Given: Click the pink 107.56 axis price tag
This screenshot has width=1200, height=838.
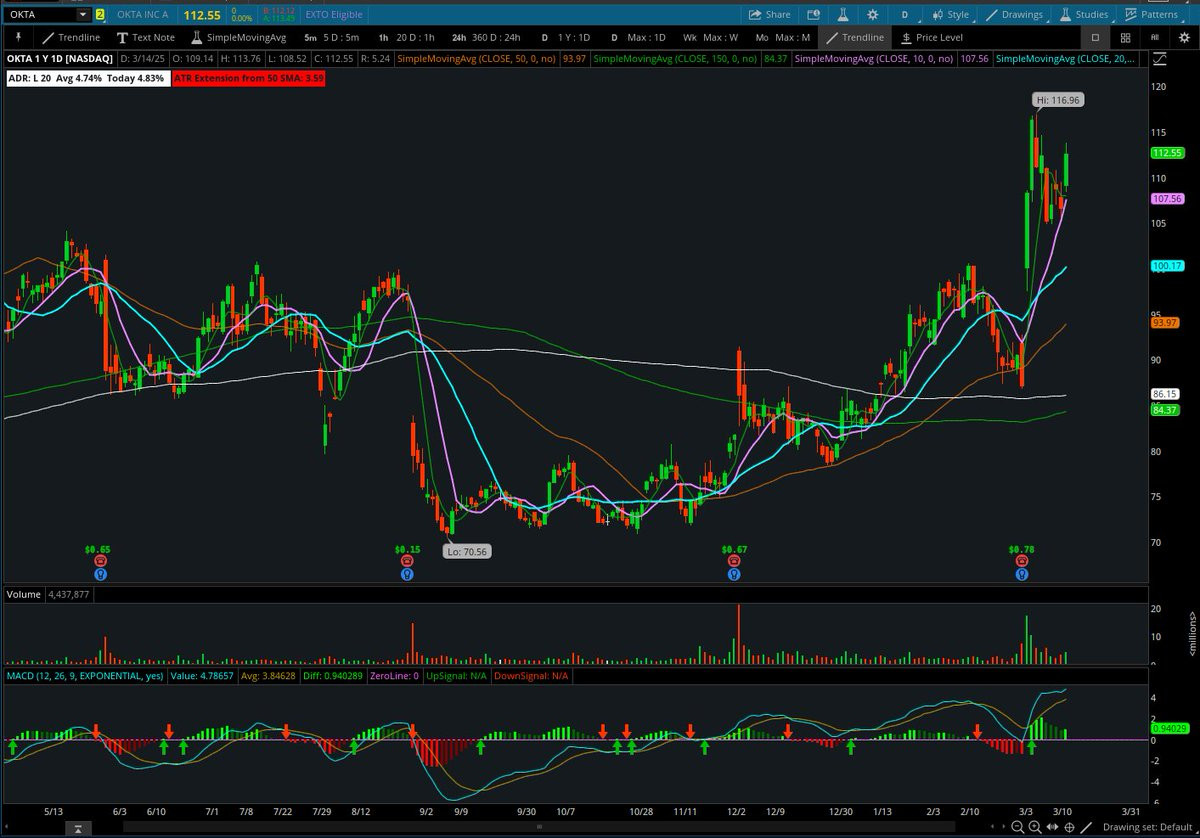Looking at the screenshot, I should pos(1167,199).
